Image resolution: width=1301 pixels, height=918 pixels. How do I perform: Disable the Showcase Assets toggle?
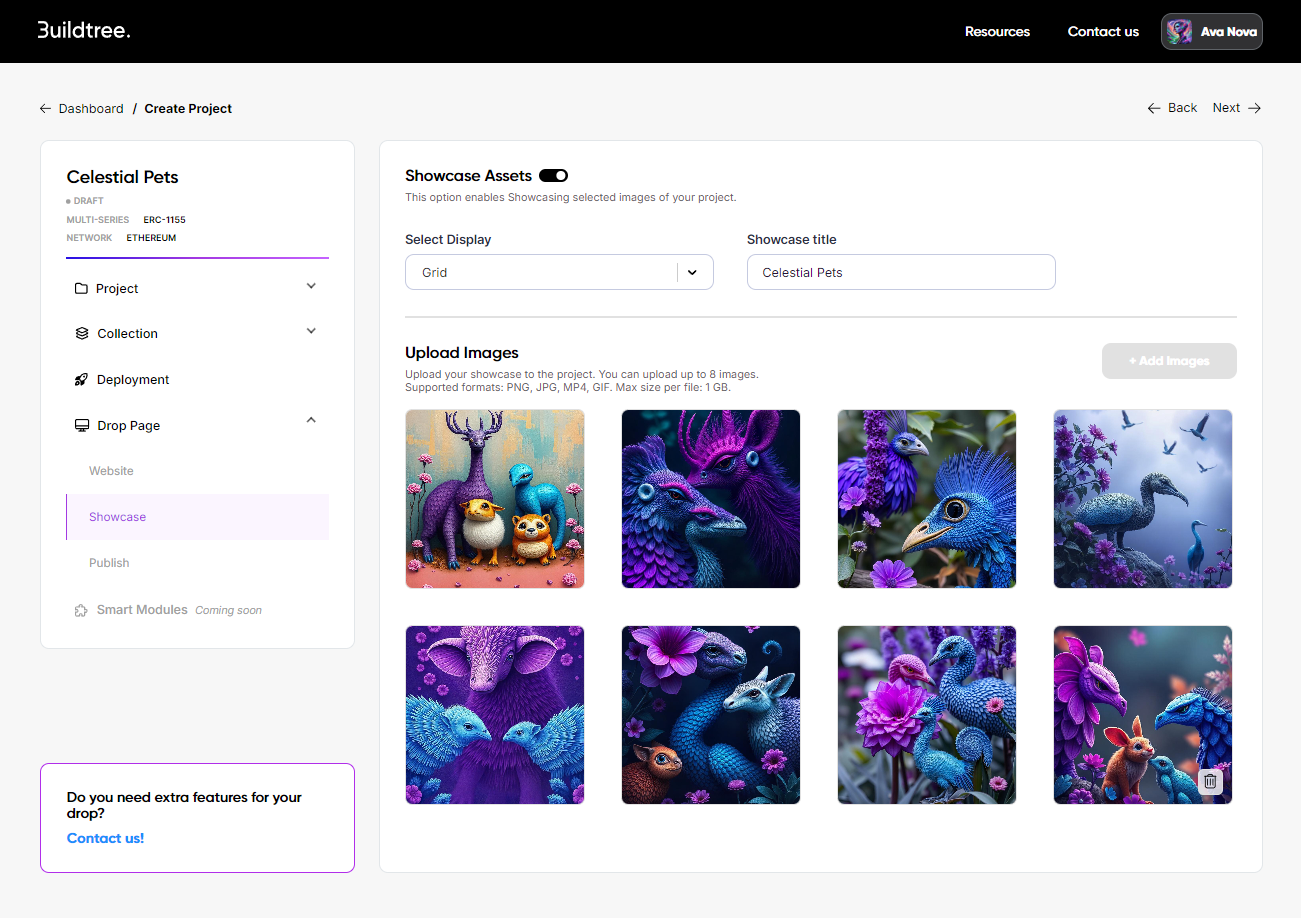(553, 176)
